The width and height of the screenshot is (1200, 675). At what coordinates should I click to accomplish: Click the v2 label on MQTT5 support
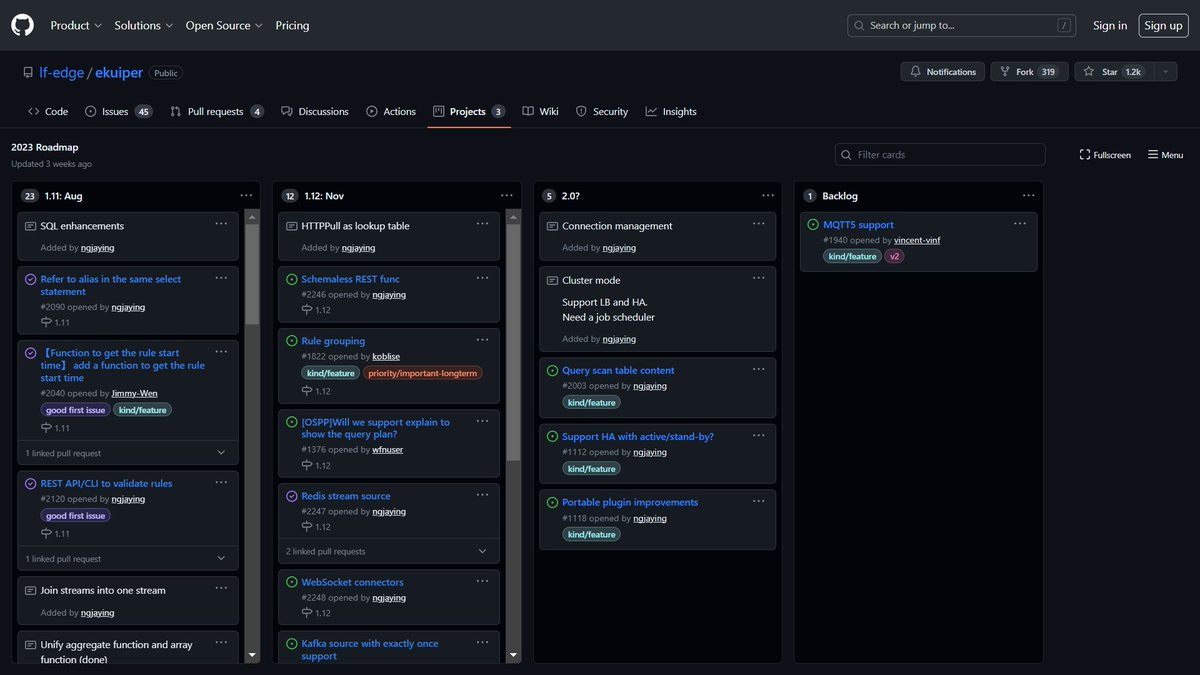(x=895, y=256)
